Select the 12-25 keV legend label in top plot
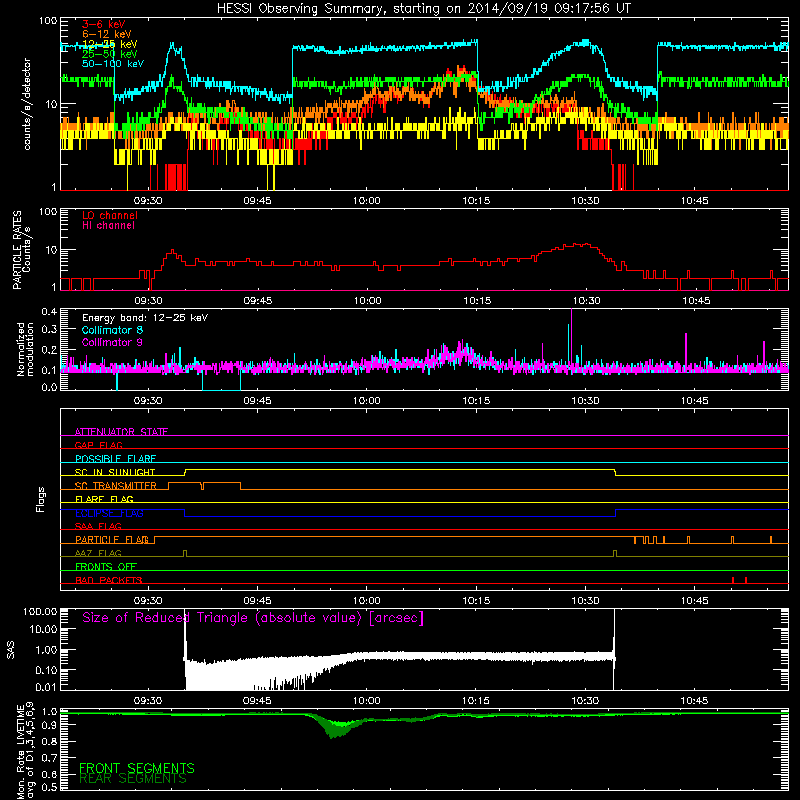This screenshot has width=800, height=800. point(110,44)
